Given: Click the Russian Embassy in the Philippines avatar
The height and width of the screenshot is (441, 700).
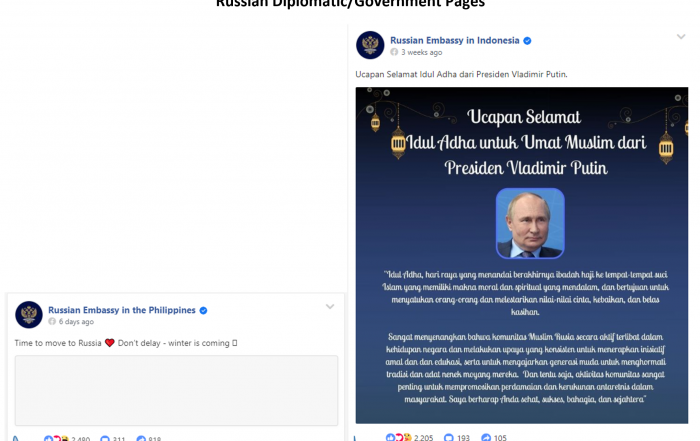Looking at the screenshot, I should [x=29, y=315].
